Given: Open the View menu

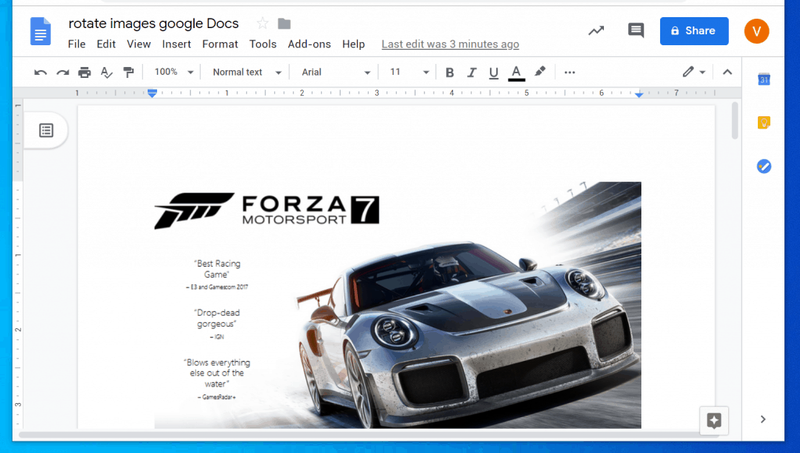Looking at the screenshot, I should [138, 44].
